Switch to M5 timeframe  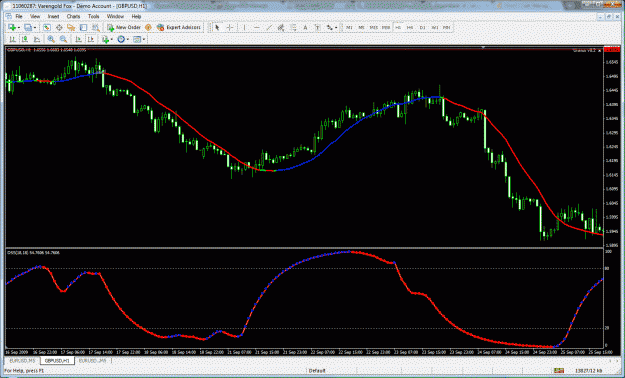click(361, 28)
